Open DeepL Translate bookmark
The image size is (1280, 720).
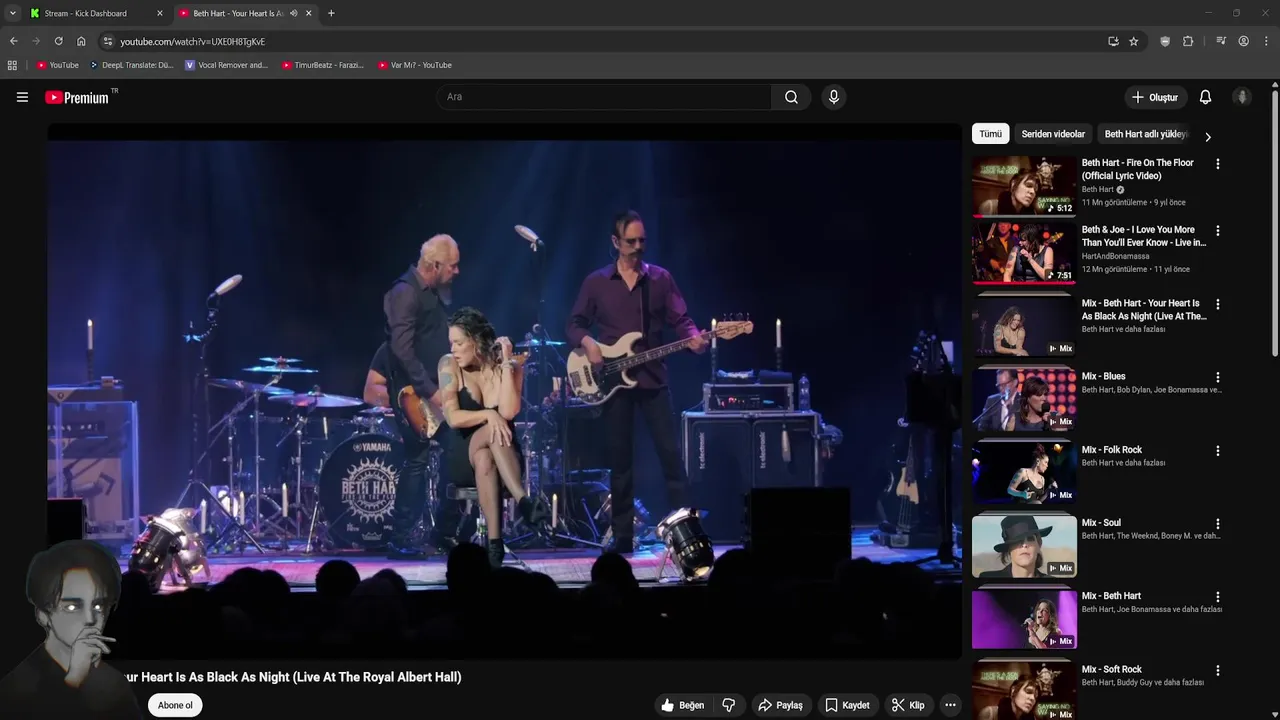pos(131,65)
